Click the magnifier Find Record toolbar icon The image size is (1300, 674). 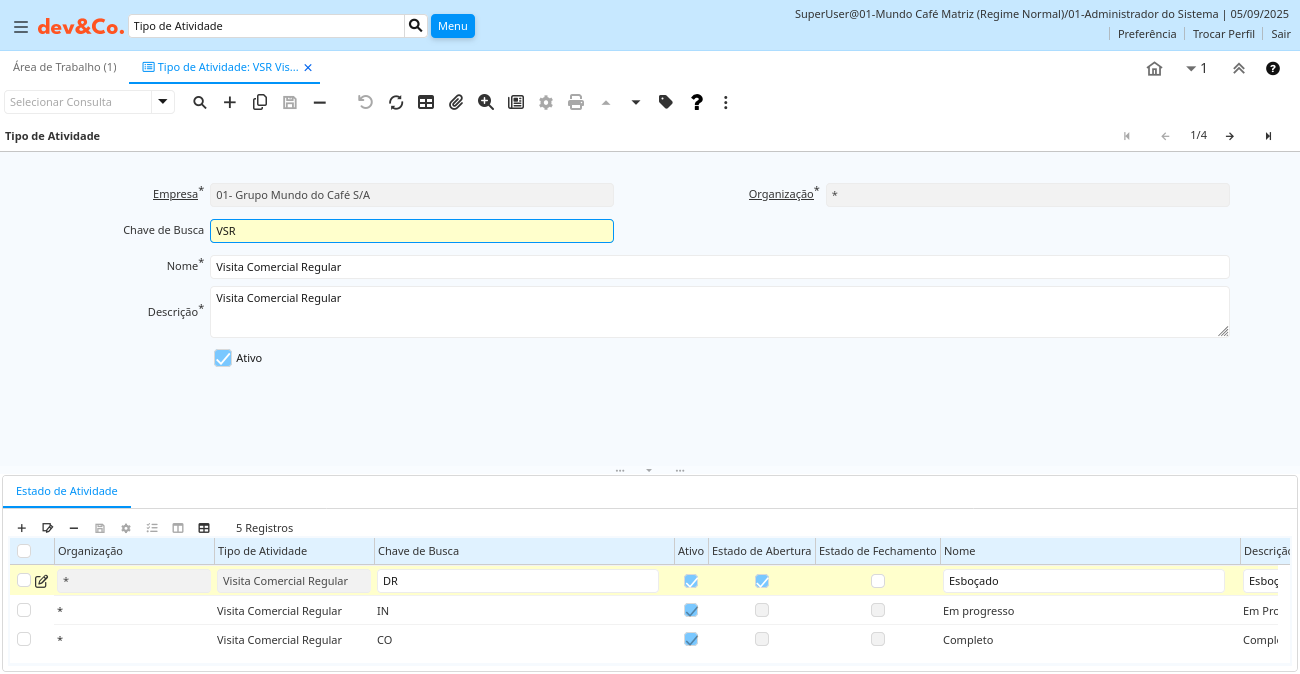(x=200, y=102)
